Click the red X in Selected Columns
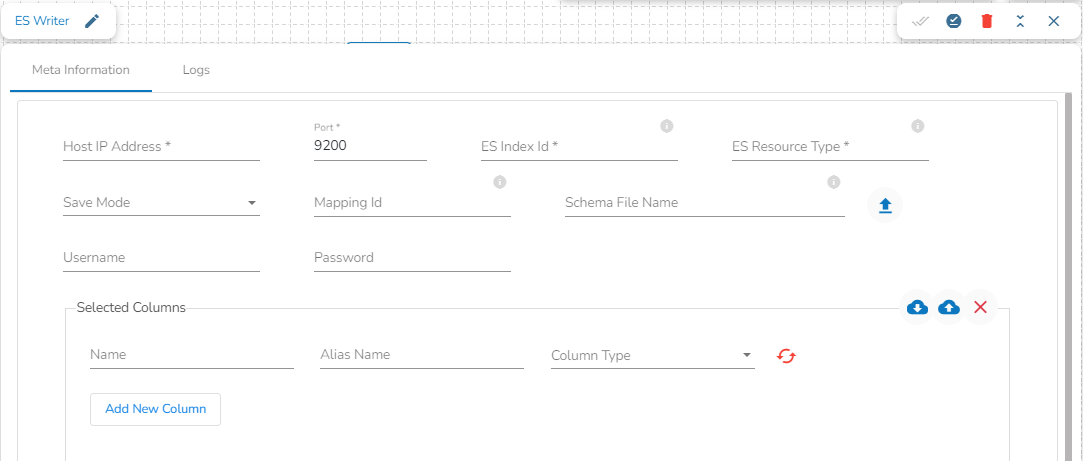 (980, 307)
